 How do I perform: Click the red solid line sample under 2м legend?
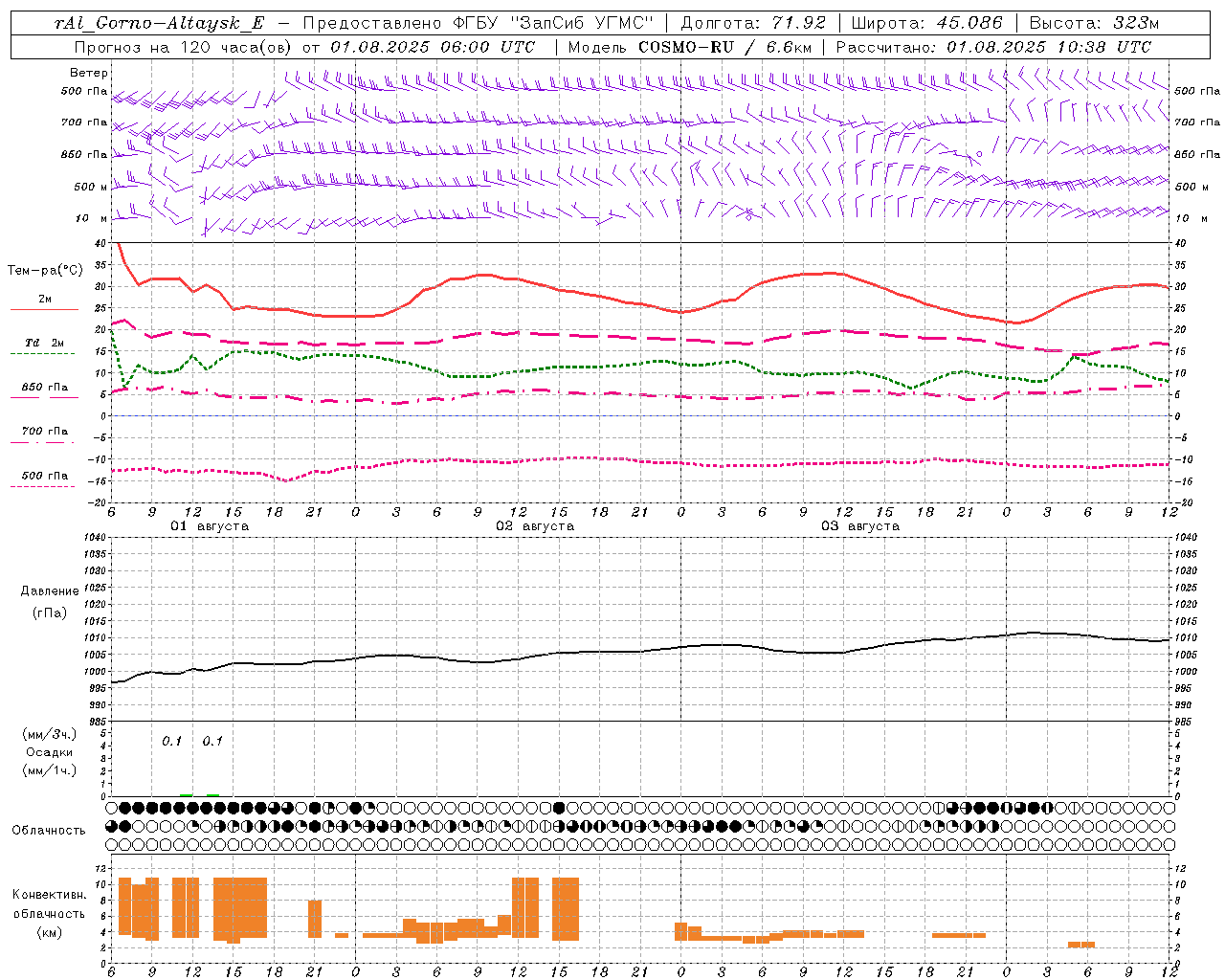tap(44, 309)
